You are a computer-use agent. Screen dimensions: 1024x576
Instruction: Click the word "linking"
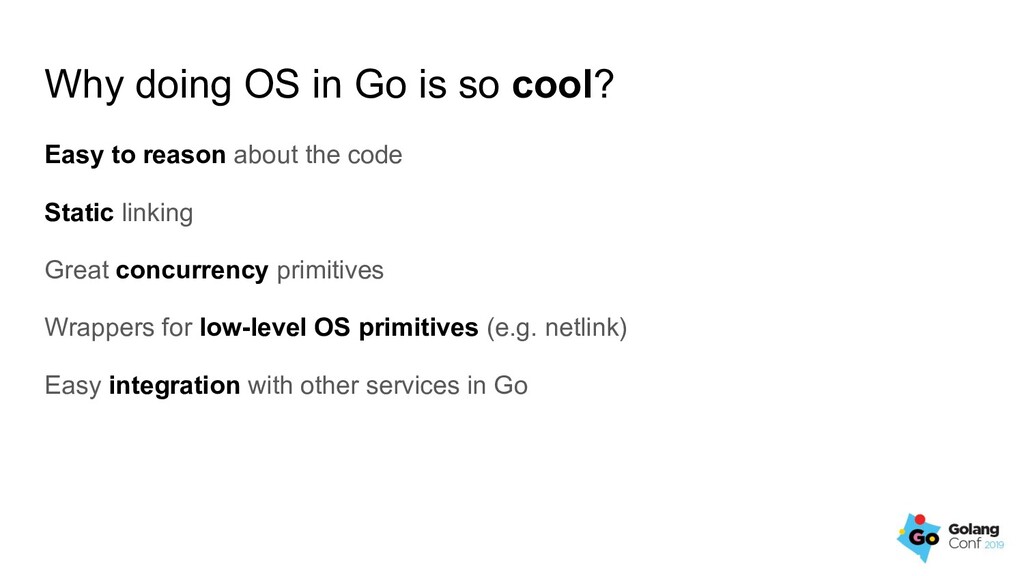point(157,213)
